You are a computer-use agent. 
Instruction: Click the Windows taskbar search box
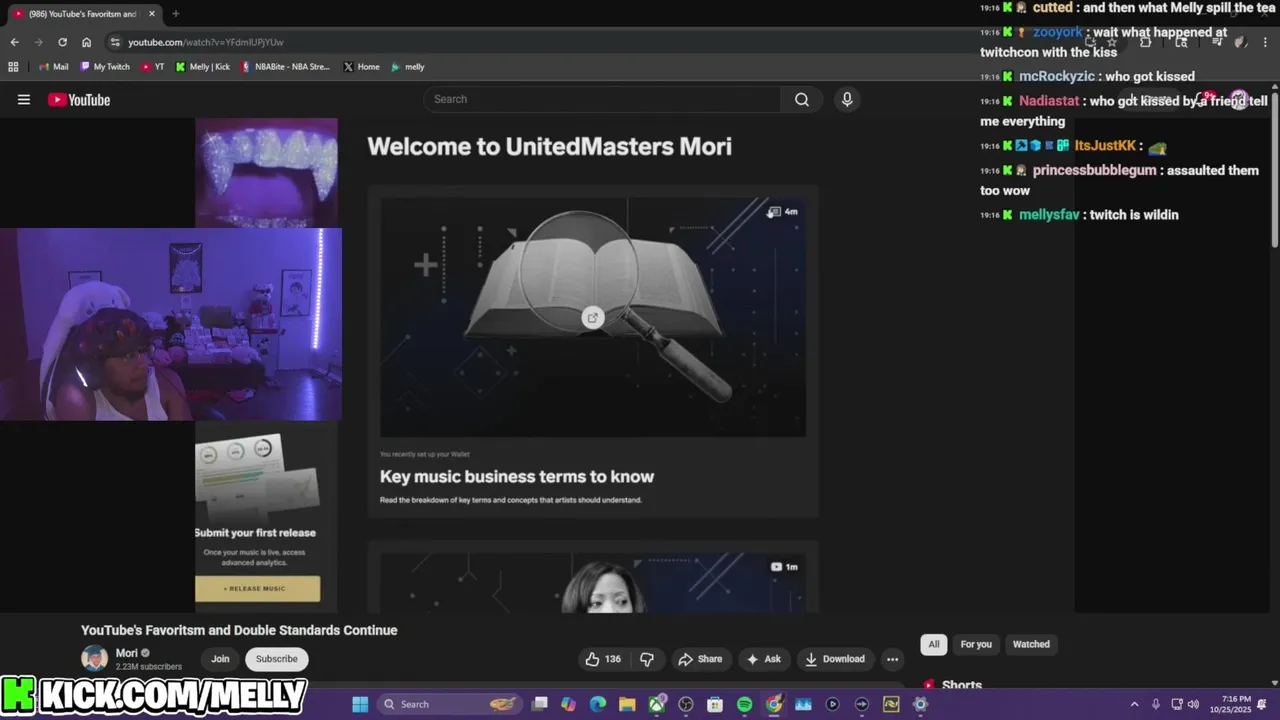[x=450, y=704]
